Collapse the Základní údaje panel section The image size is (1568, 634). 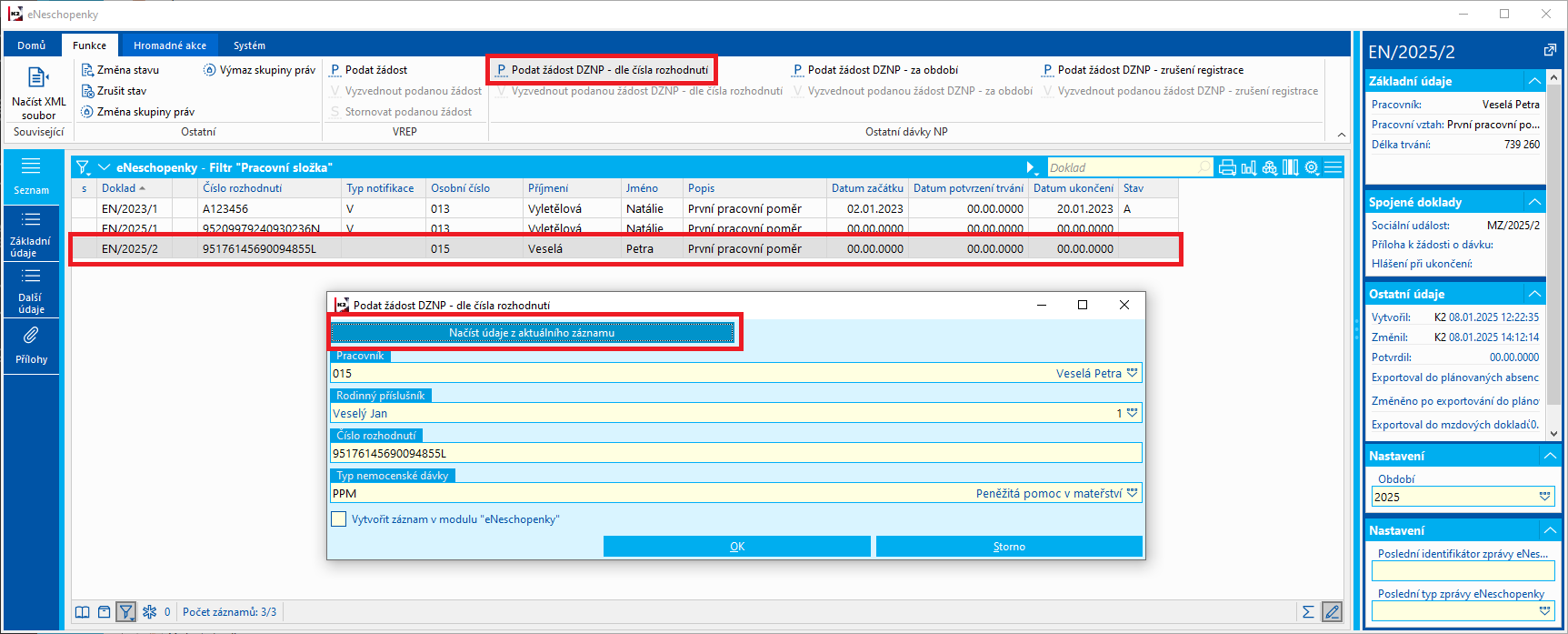1534,81
